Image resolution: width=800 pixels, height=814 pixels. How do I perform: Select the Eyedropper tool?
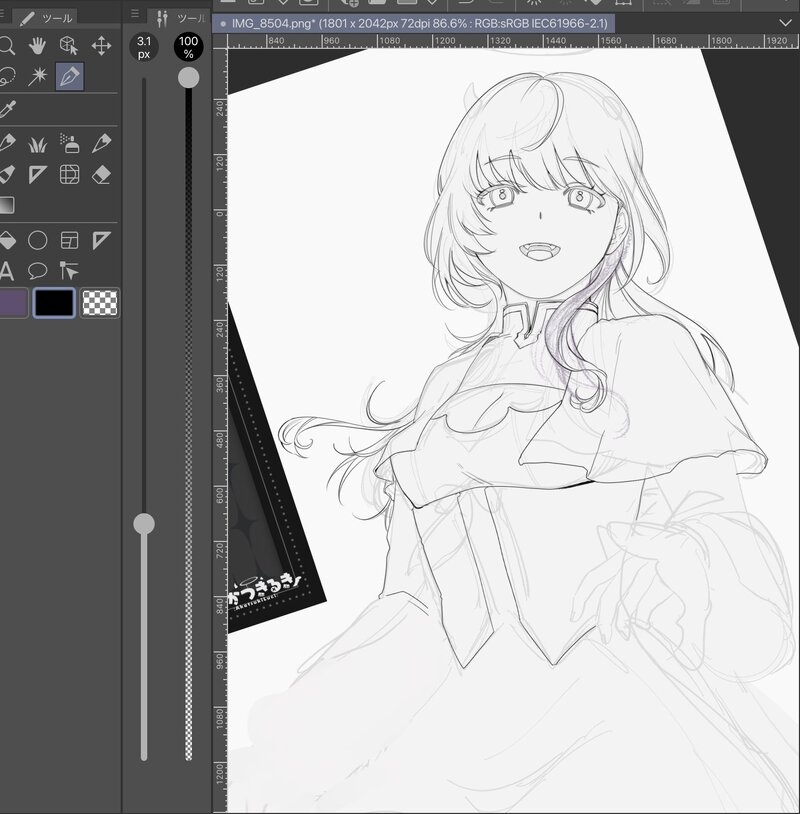point(8,109)
